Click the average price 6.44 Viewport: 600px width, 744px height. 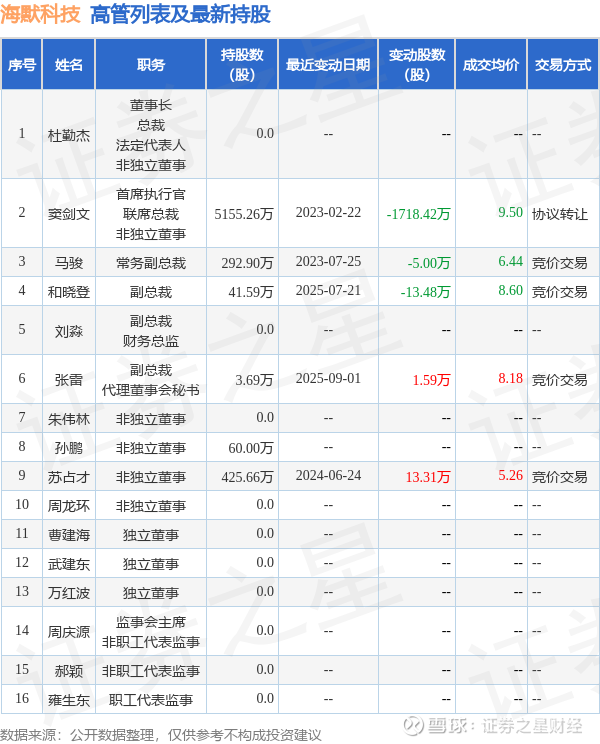510,261
